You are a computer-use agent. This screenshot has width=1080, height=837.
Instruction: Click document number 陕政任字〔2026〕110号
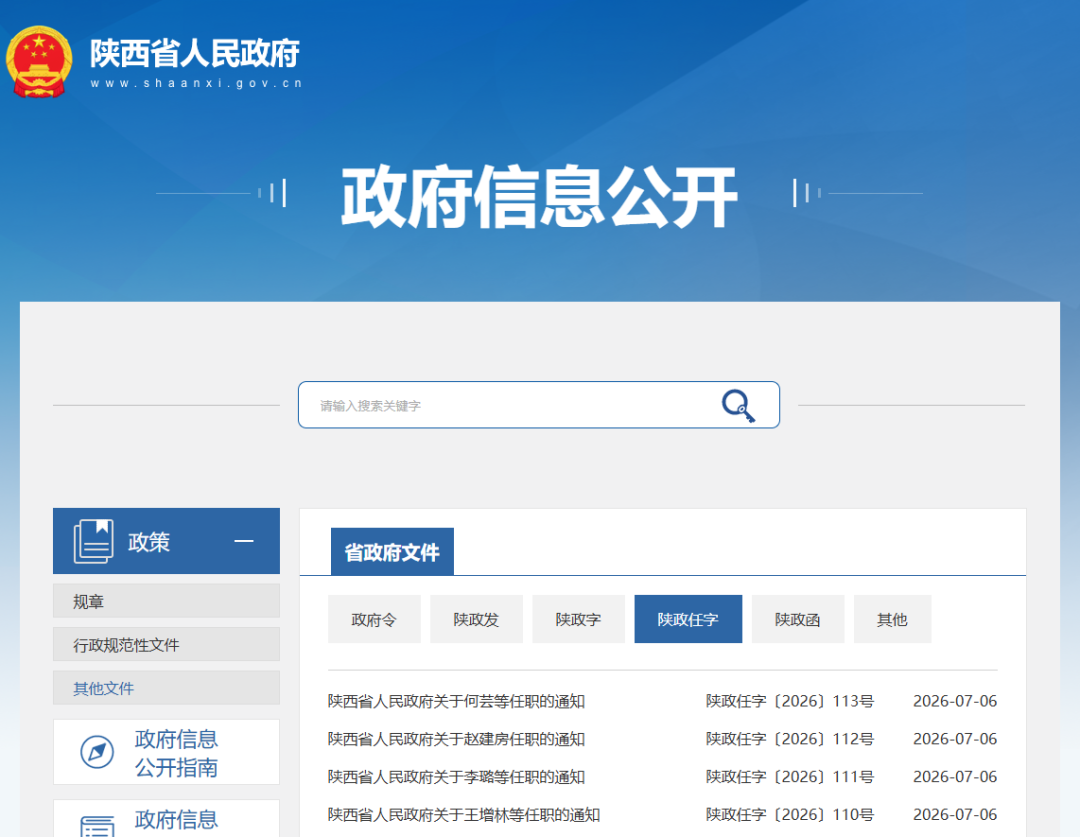click(x=789, y=815)
